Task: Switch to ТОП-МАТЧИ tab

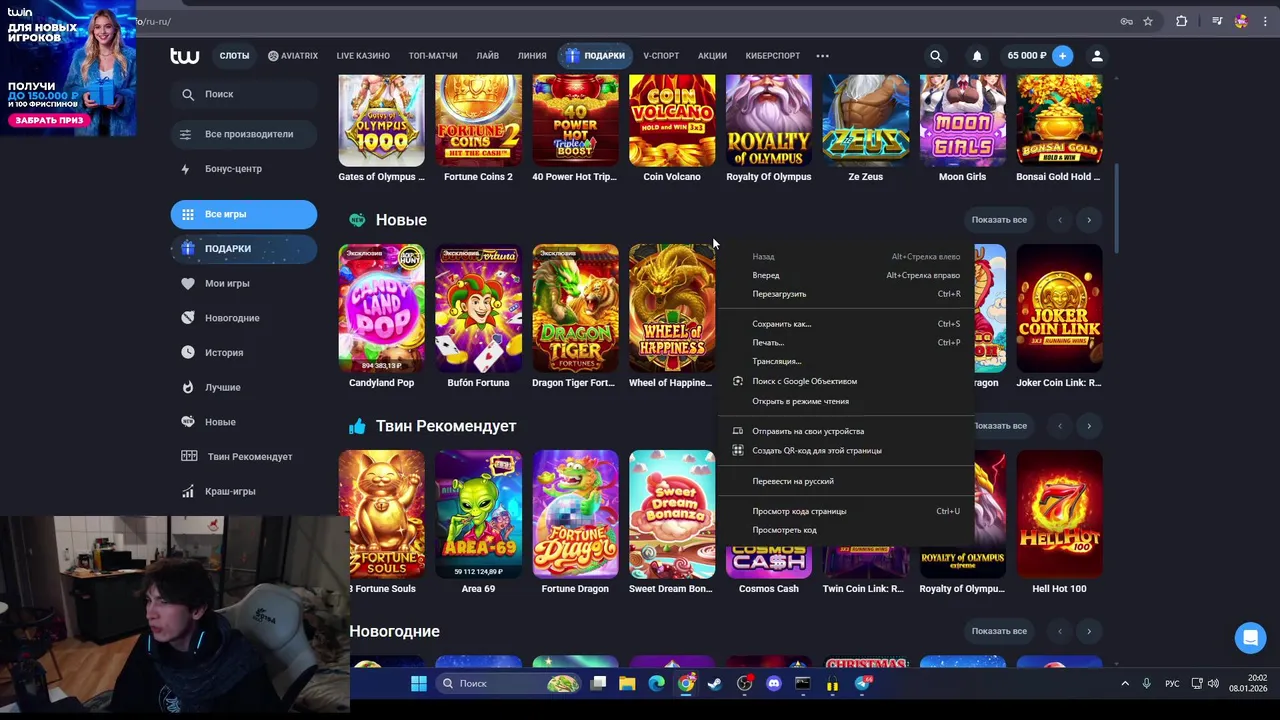Action: coord(433,56)
